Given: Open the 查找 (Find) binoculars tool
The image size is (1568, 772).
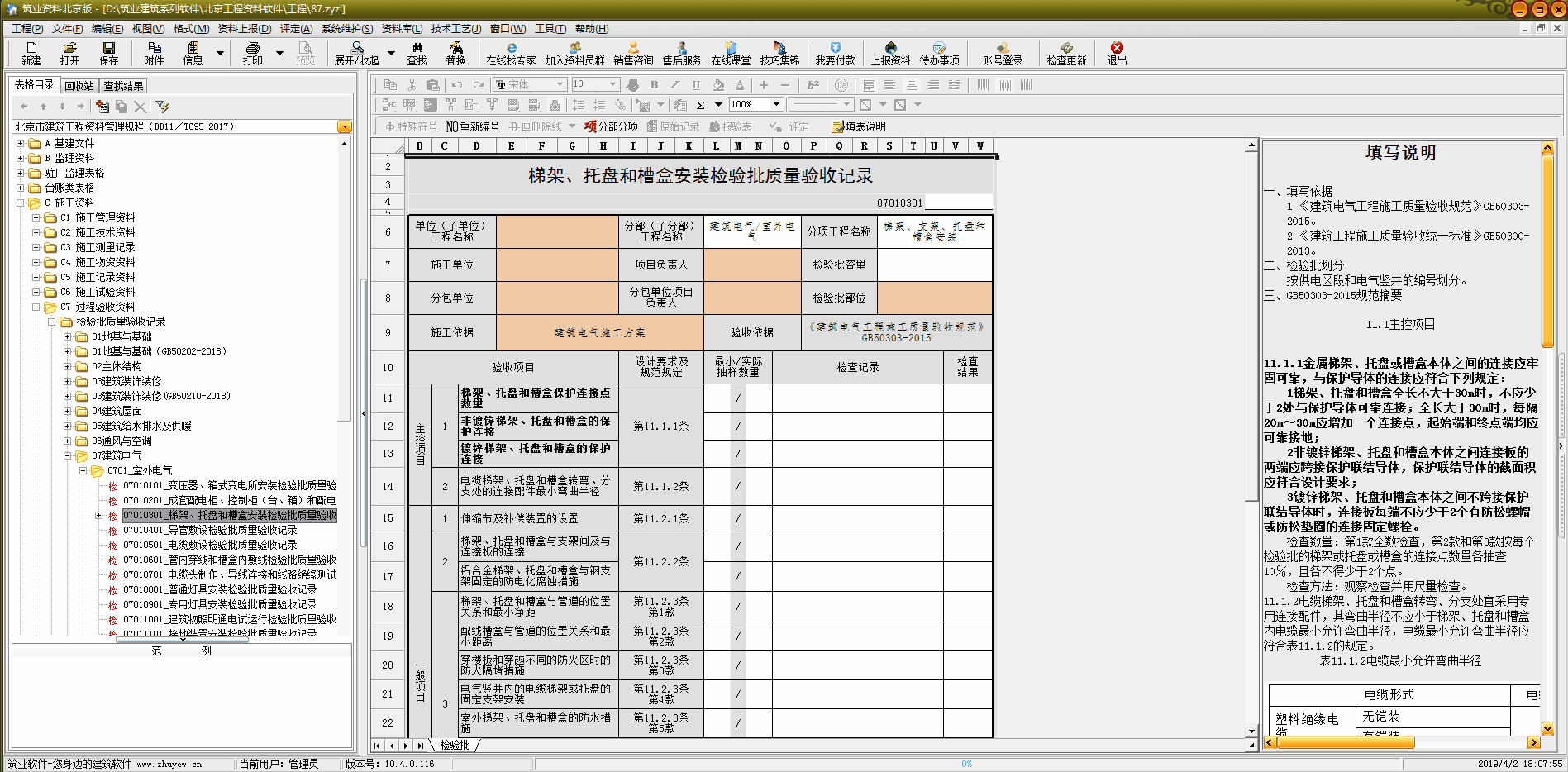Looking at the screenshot, I should [x=417, y=53].
